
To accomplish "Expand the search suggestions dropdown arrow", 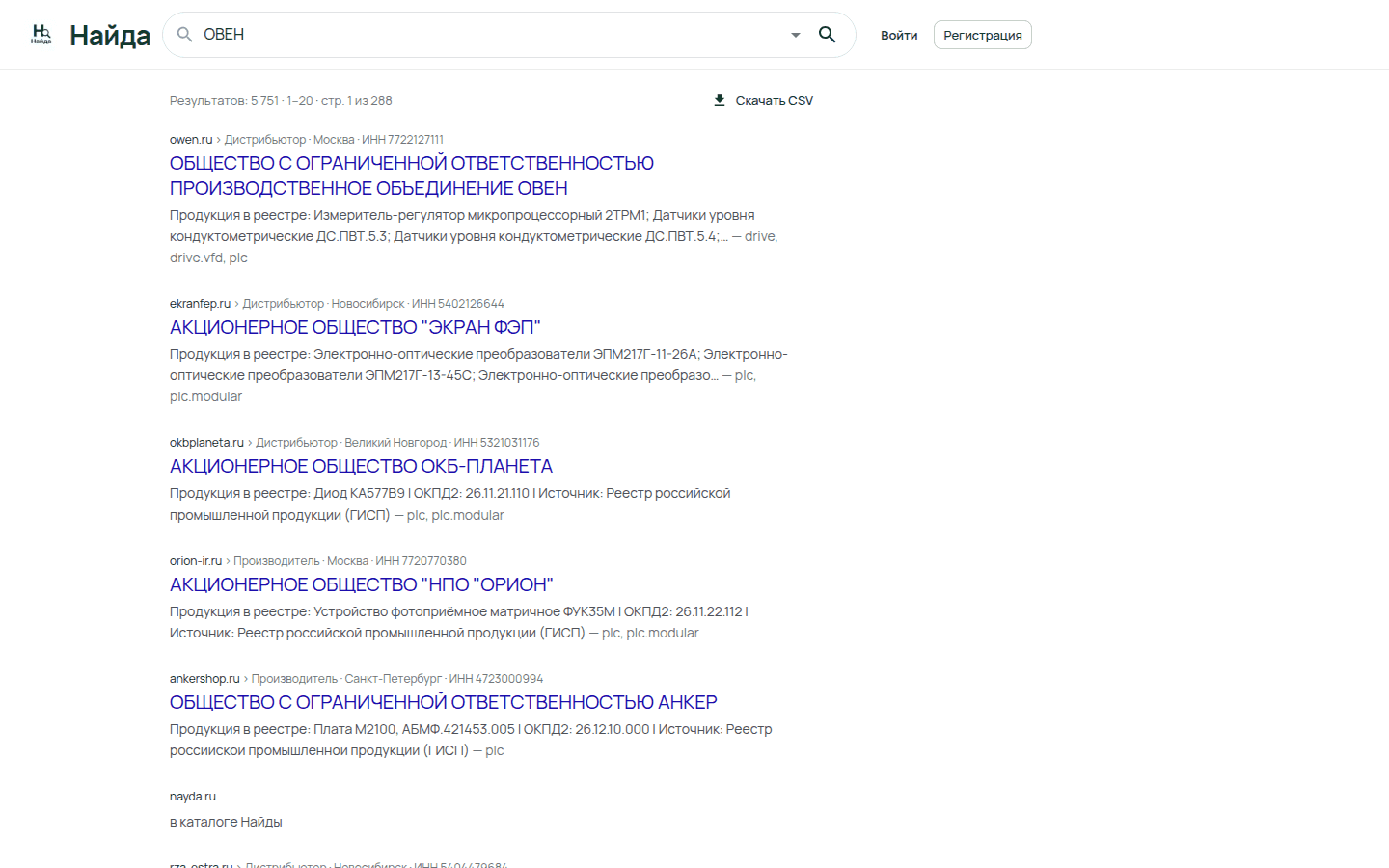I will point(796,35).
